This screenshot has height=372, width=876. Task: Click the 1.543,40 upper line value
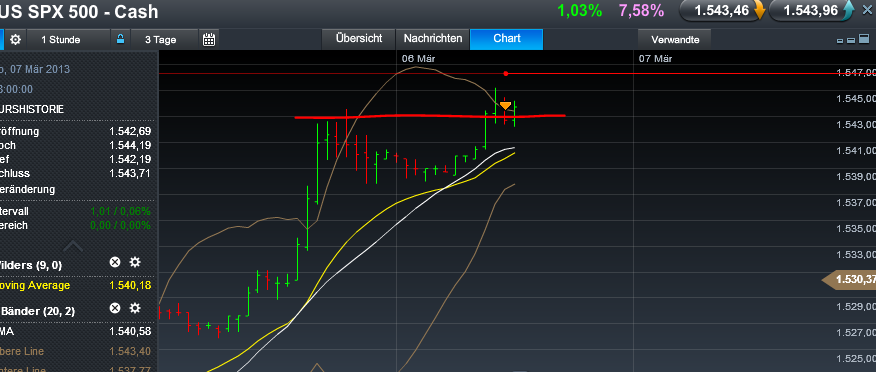pyautogui.click(x=130, y=351)
